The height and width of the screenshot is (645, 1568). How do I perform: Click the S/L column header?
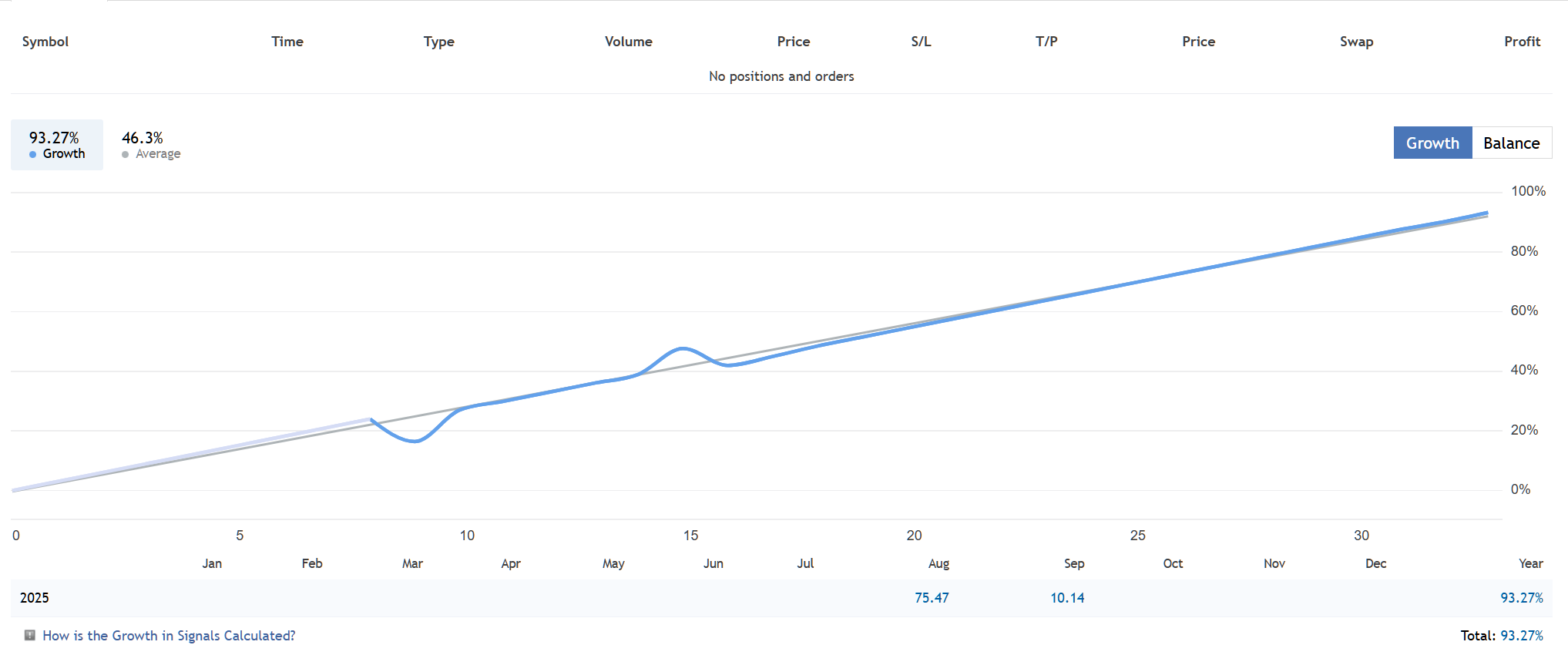pyautogui.click(x=921, y=42)
